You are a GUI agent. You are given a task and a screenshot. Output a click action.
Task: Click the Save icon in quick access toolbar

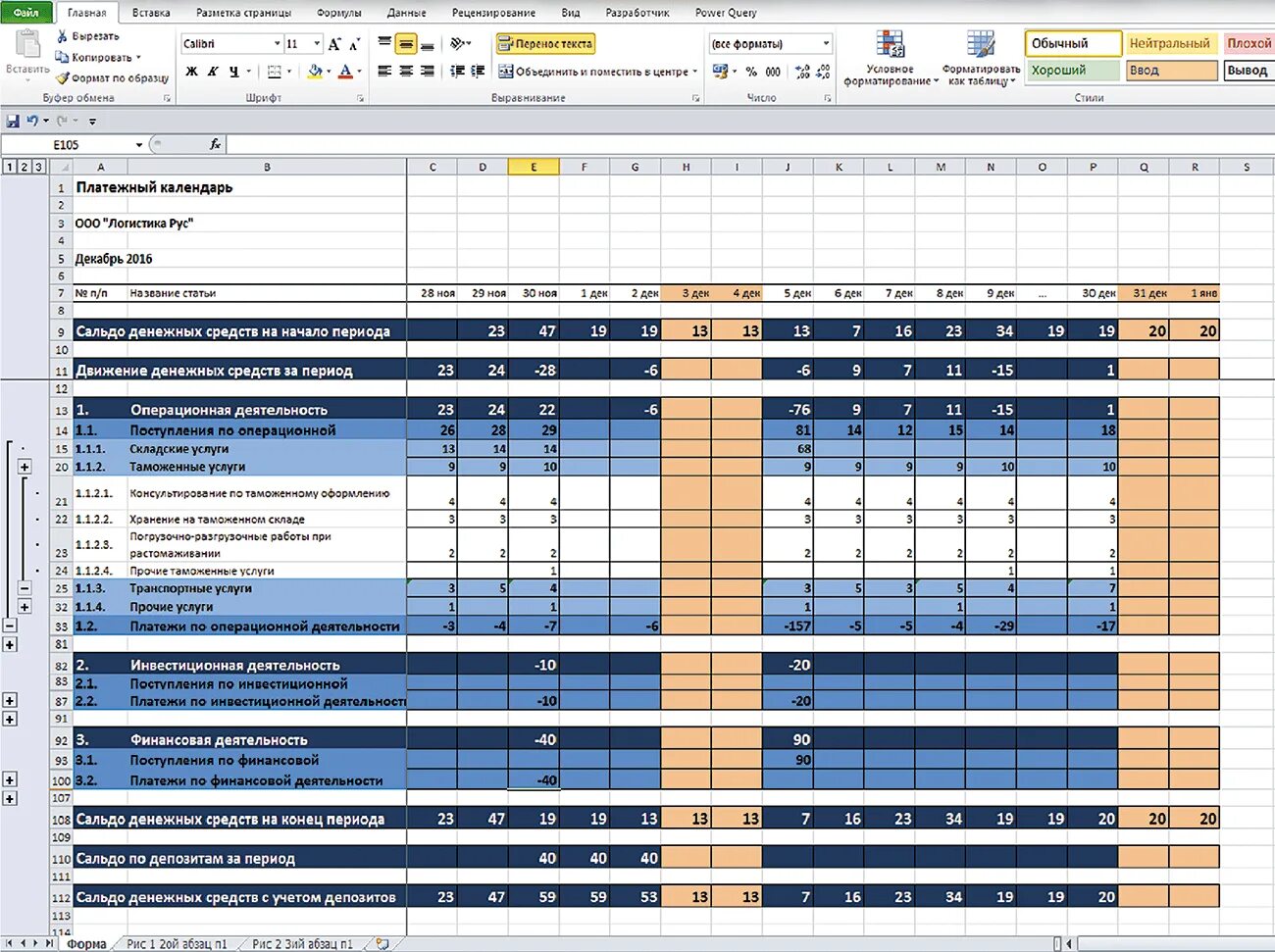tap(13, 121)
